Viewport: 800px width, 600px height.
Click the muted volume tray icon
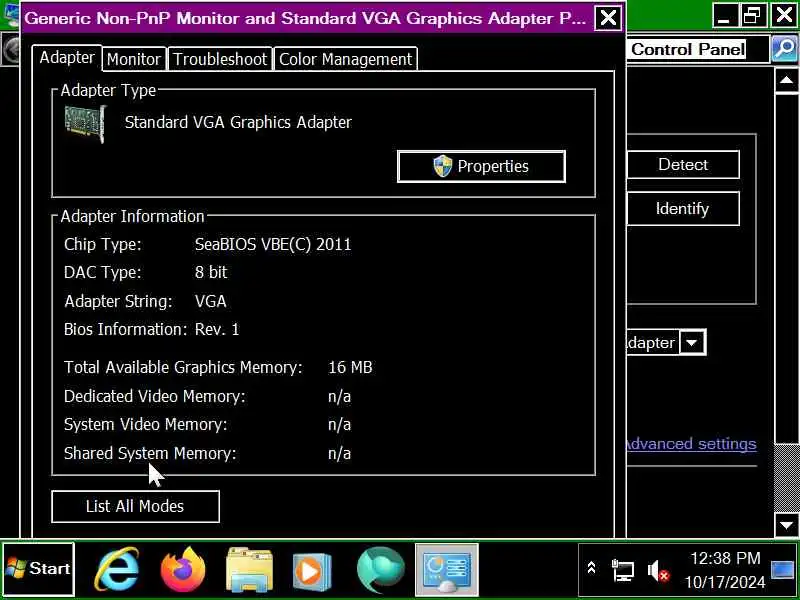(658, 571)
